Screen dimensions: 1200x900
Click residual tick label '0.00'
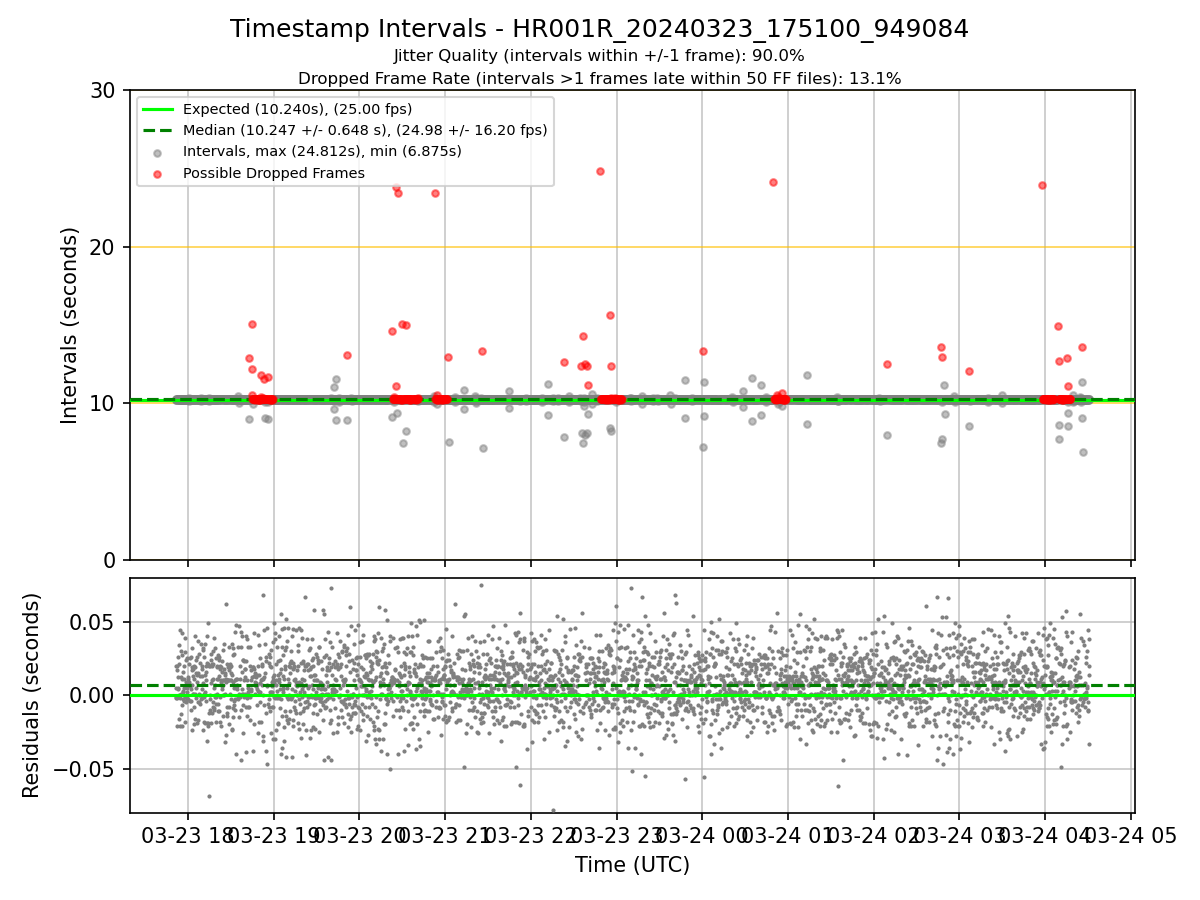[x=93, y=695]
